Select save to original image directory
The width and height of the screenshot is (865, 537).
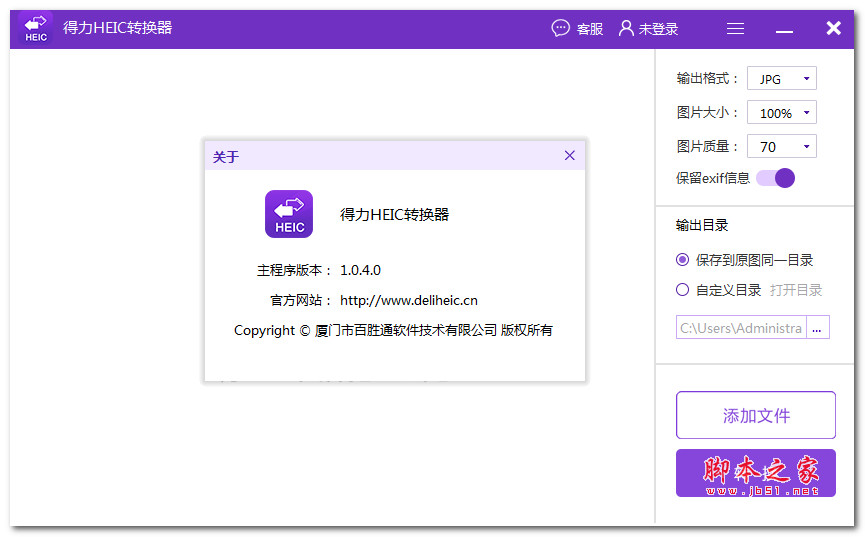pyautogui.click(x=683, y=260)
